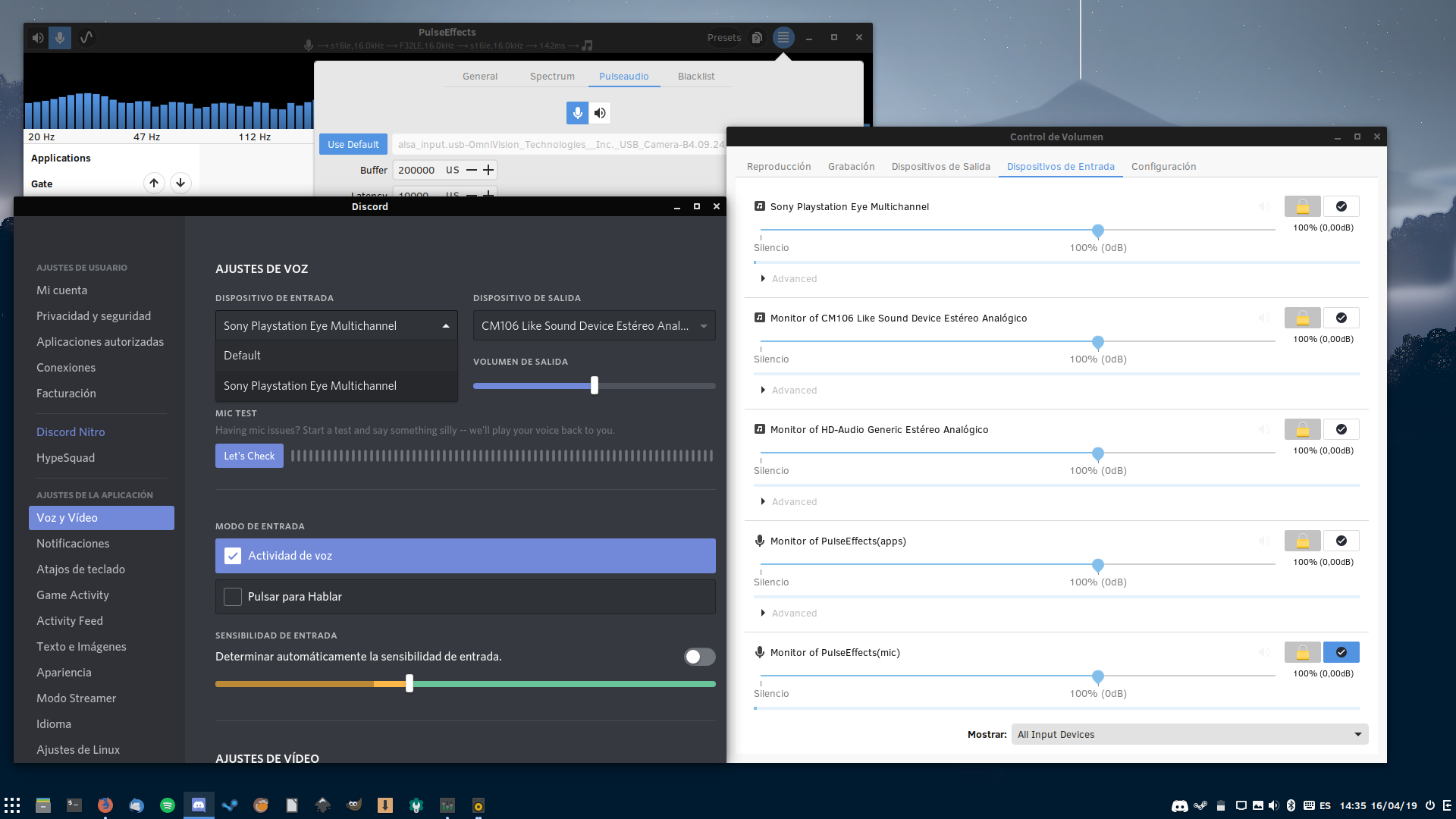This screenshot has height=819, width=1456.
Task: Expand Advanced for Sony Playstation Eye Multichannel
Action: pos(789,278)
